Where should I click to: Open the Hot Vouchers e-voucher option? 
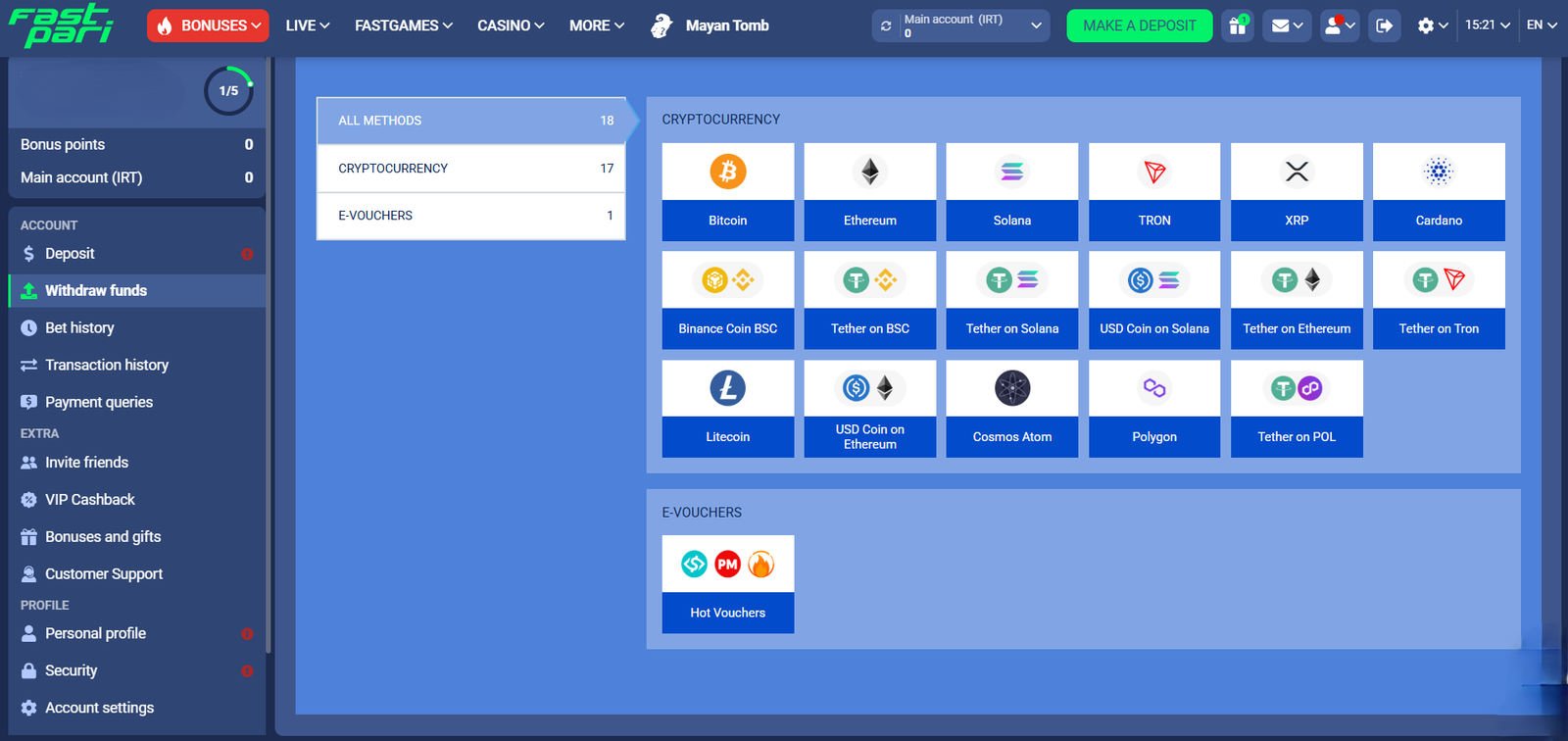(727, 584)
